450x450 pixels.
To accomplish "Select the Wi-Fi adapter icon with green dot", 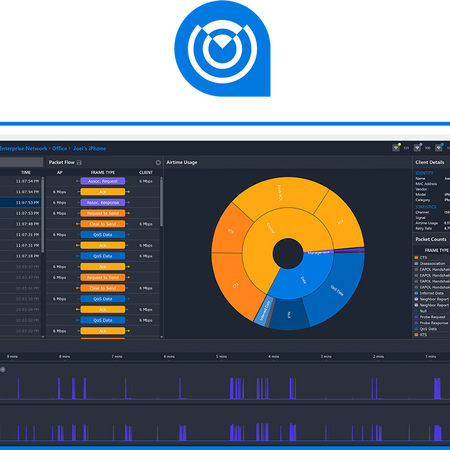I will [x=396, y=147].
